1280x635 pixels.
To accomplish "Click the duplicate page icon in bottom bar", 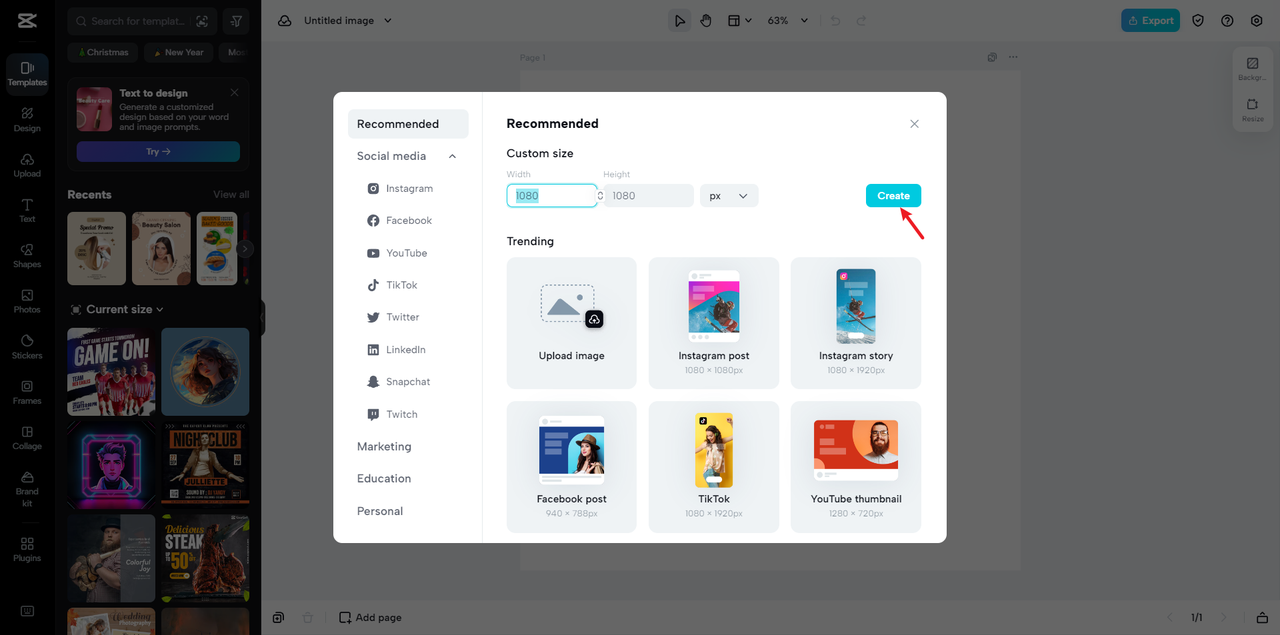I will tap(278, 617).
